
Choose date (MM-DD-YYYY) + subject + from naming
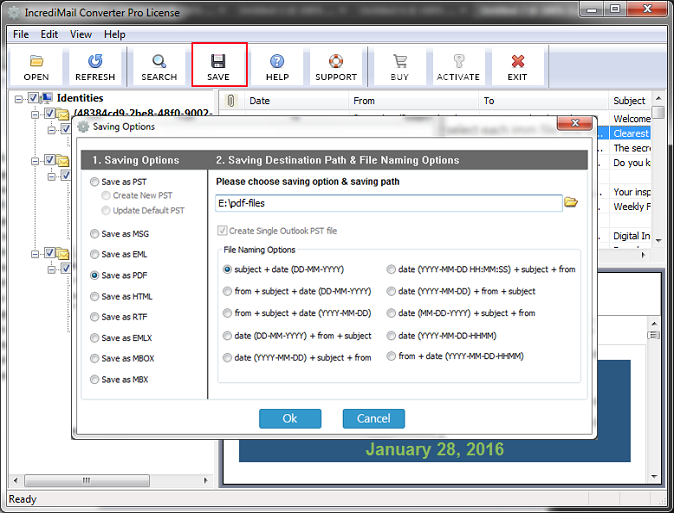click(391, 313)
